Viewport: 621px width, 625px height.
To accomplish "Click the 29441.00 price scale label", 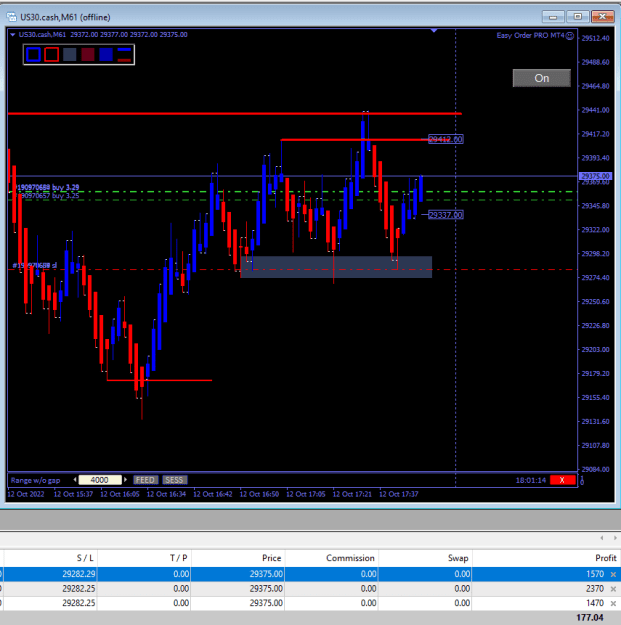I will tap(595, 110).
